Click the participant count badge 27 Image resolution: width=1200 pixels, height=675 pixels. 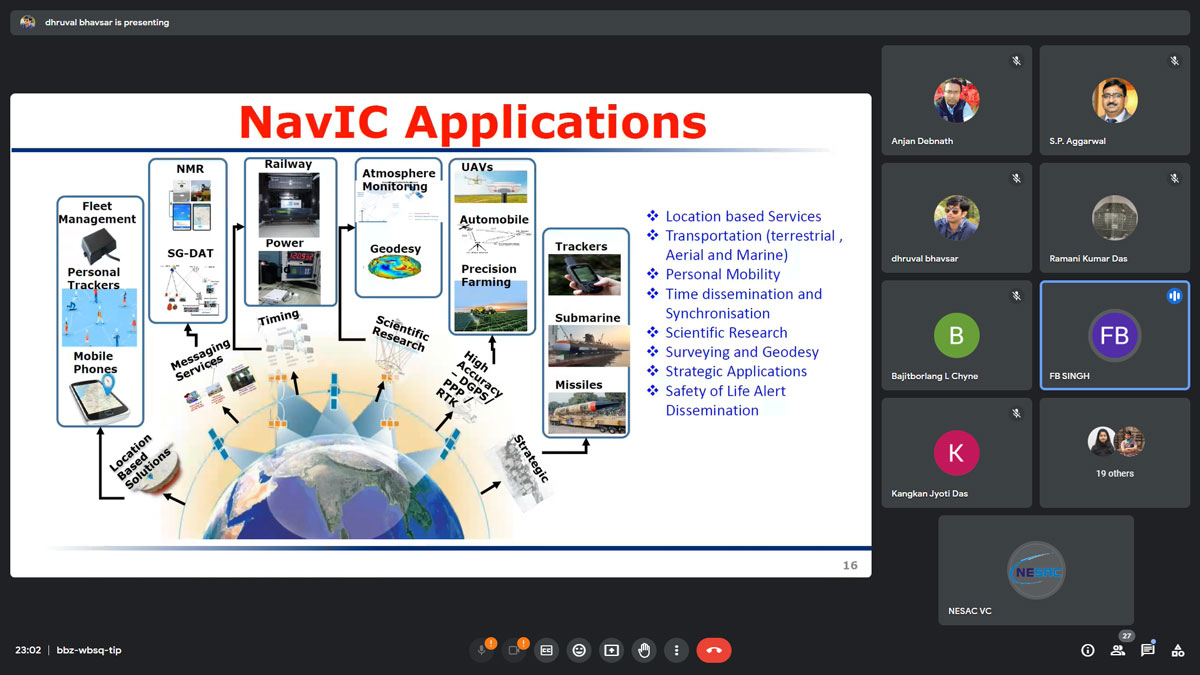pos(1126,636)
